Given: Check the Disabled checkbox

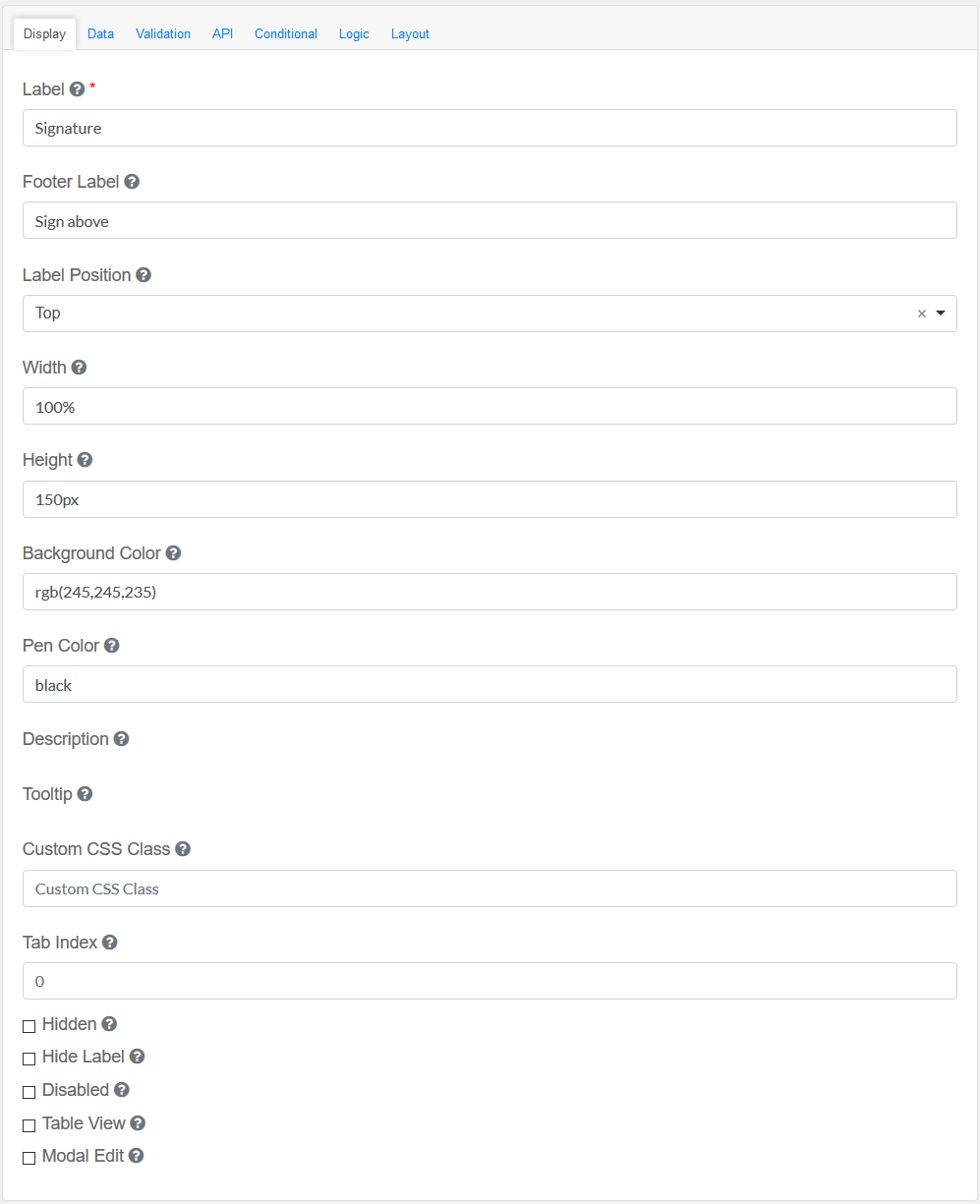Looking at the screenshot, I should pos(29,1092).
